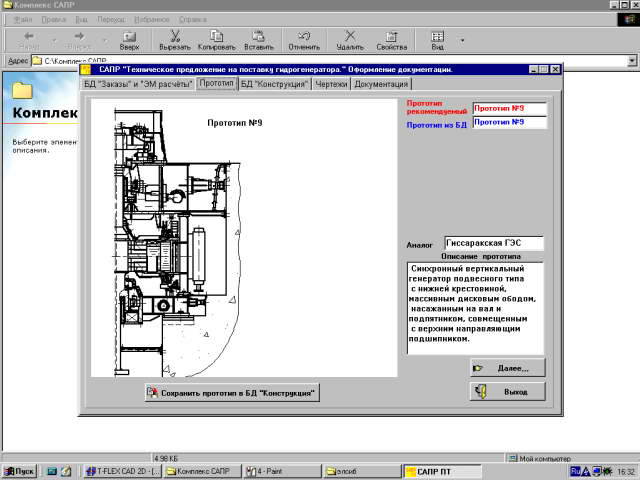Click the Копировать (Copy) toolbar icon
The width and height of the screenshot is (640, 480).
(x=216, y=40)
